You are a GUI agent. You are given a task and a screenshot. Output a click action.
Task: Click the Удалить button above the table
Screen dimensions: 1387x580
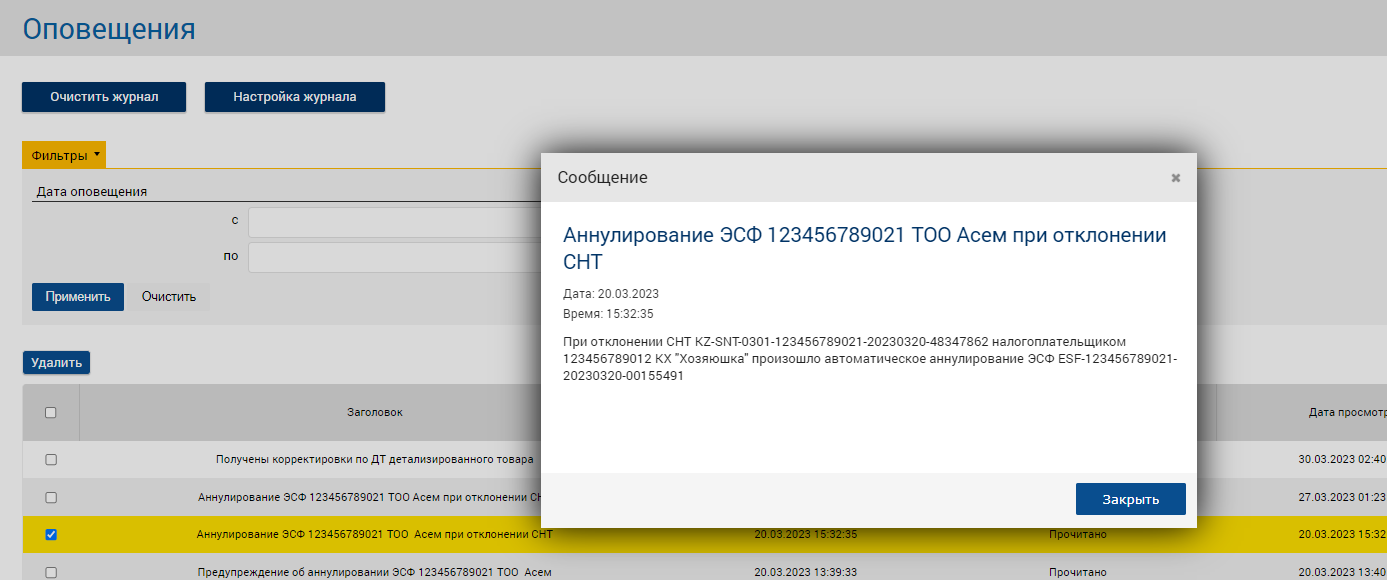(56, 362)
